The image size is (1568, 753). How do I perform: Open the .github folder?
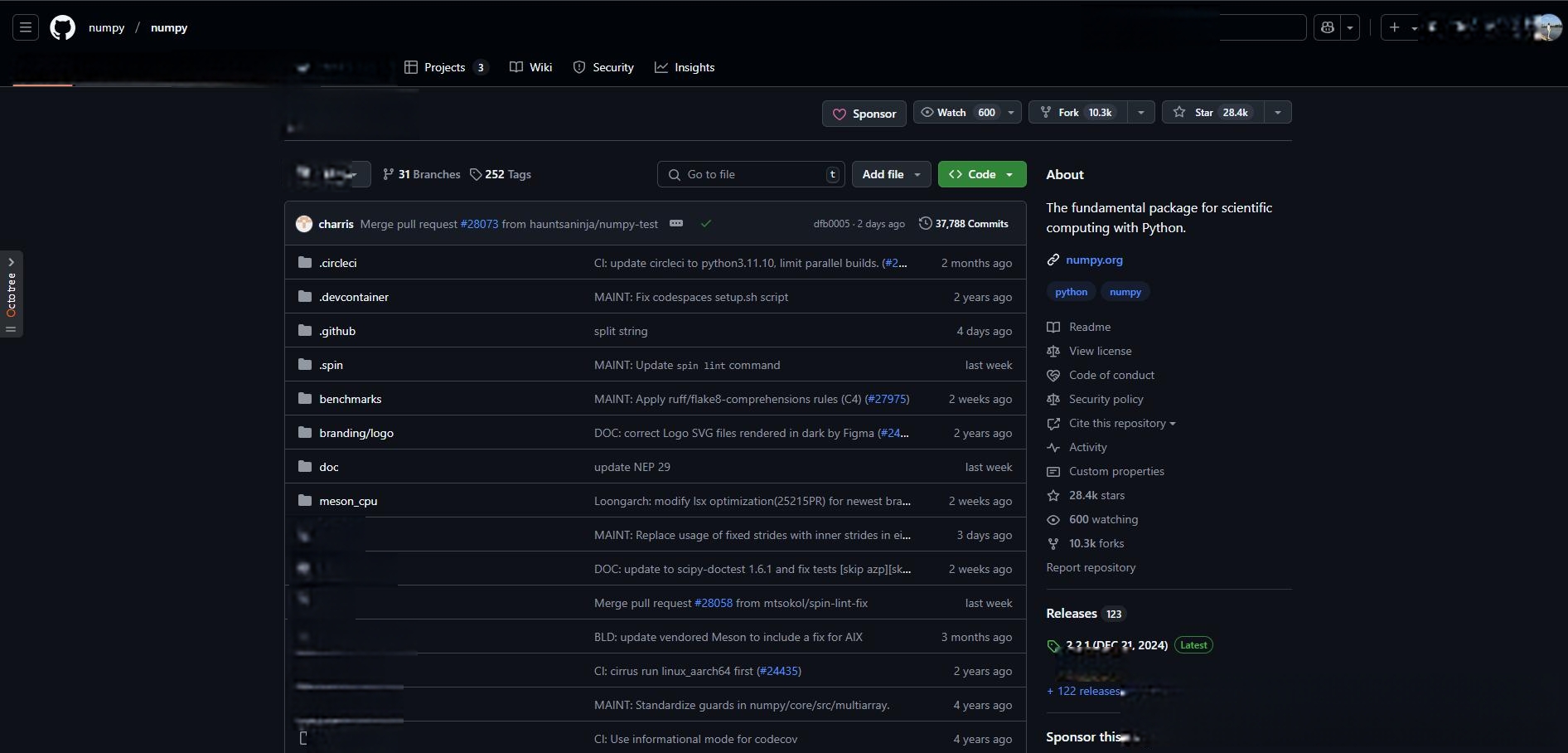[x=337, y=331]
